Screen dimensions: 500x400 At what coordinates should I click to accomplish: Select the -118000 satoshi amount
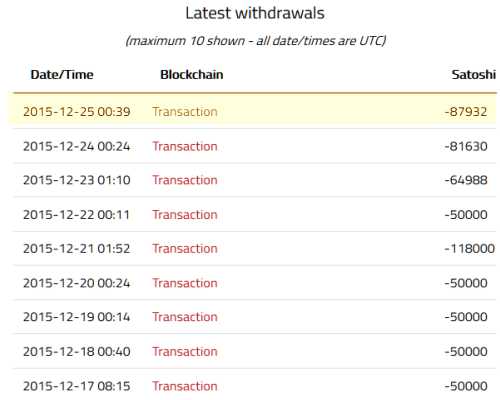coord(470,249)
